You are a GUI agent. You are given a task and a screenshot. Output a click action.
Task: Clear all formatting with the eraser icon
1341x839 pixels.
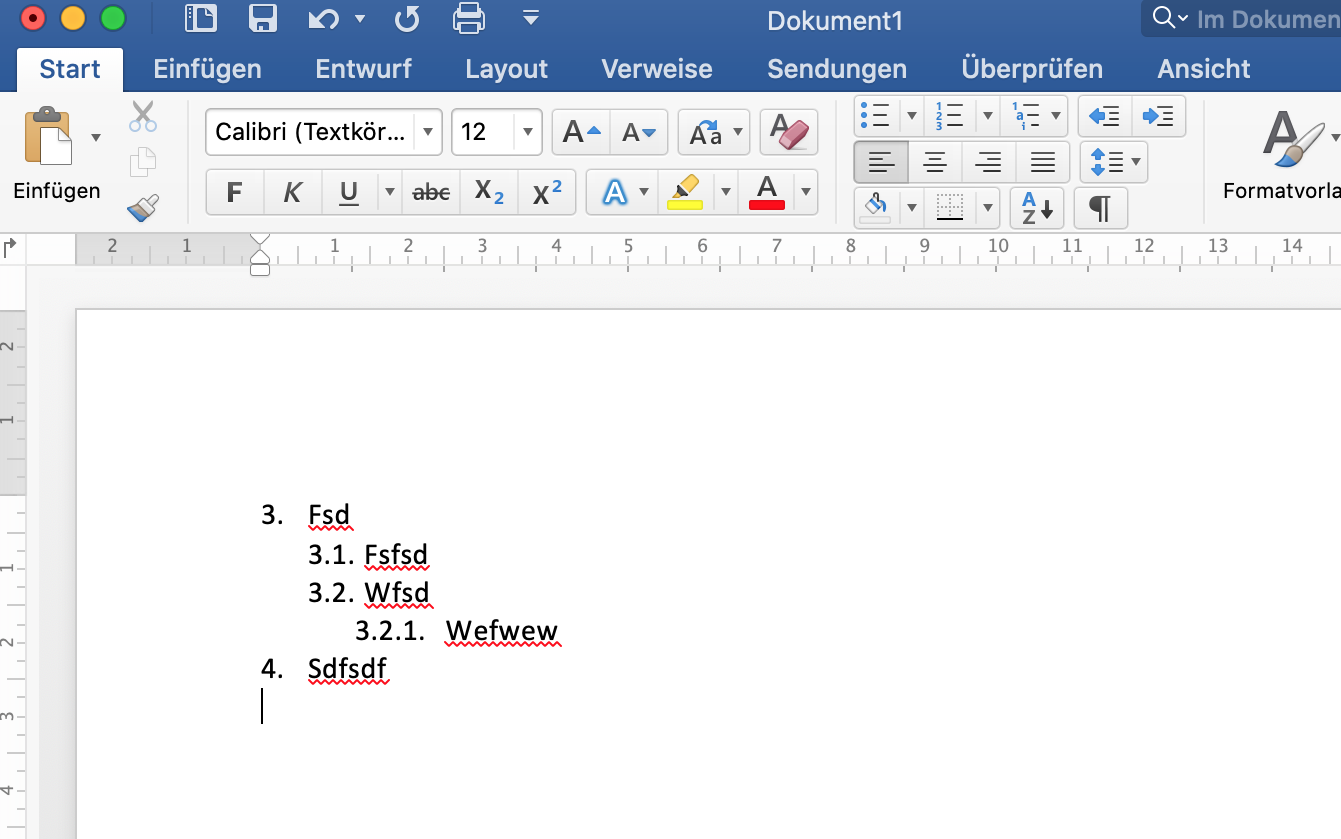pyautogui.click(x=789, y=132)
